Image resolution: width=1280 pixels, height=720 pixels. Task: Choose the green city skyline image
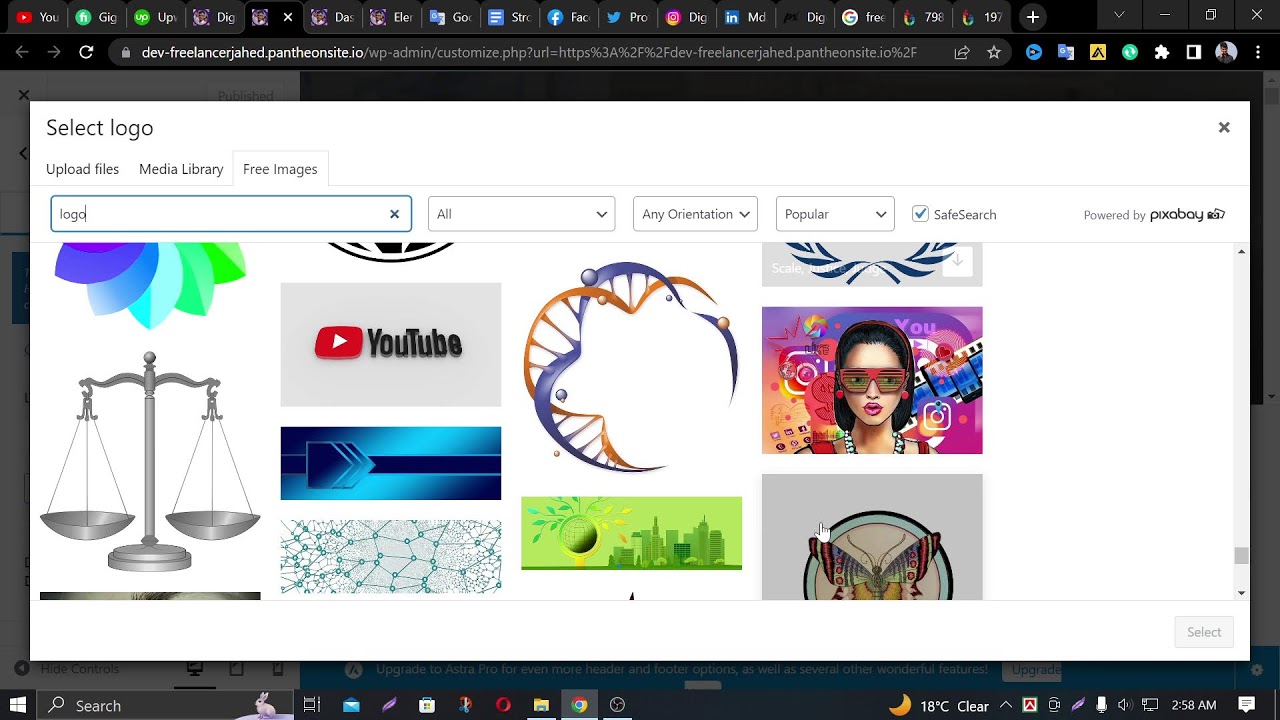coord(631,533)
